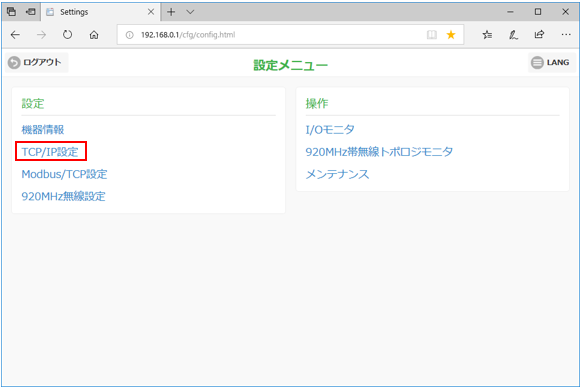Click the ログアウト button
Viewport: 581px width, 389px height.
click(x=36, y=62)
